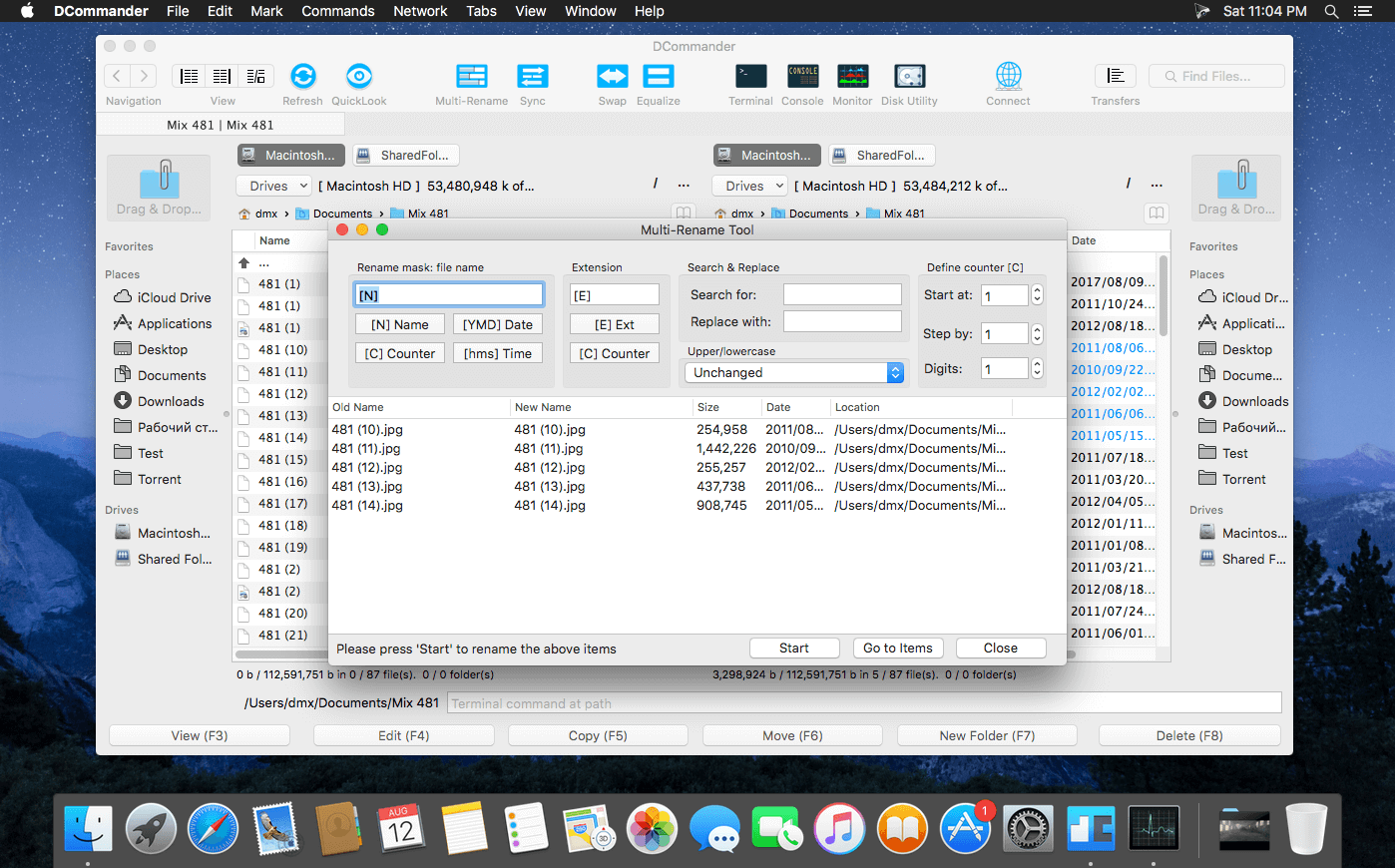Insert the [YMD] Date mask
The height and width of the screenshot is (868, 1395).
pos(498,324)
